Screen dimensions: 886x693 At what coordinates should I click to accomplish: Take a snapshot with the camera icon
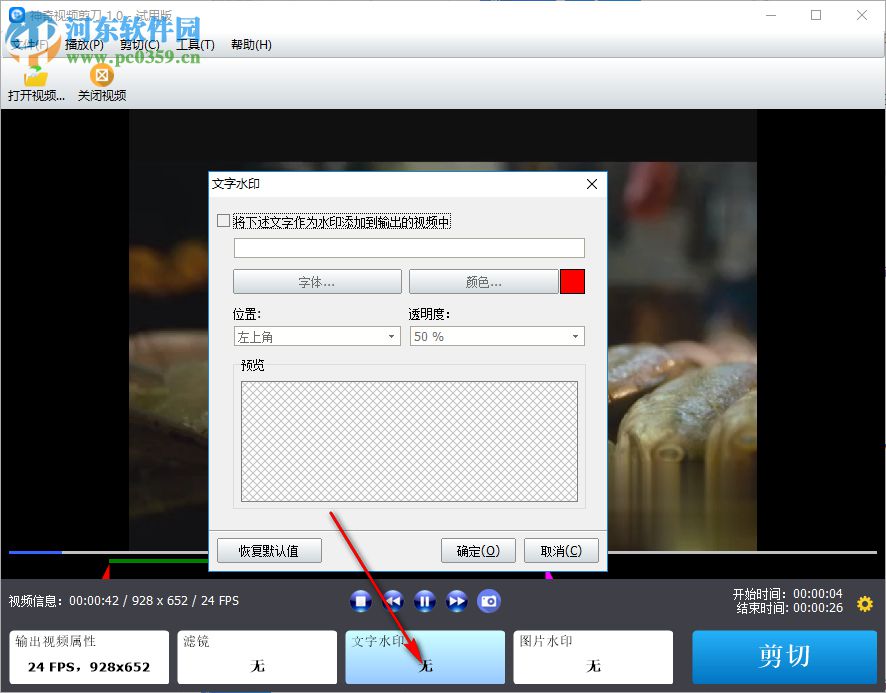[x=489, y=601]
